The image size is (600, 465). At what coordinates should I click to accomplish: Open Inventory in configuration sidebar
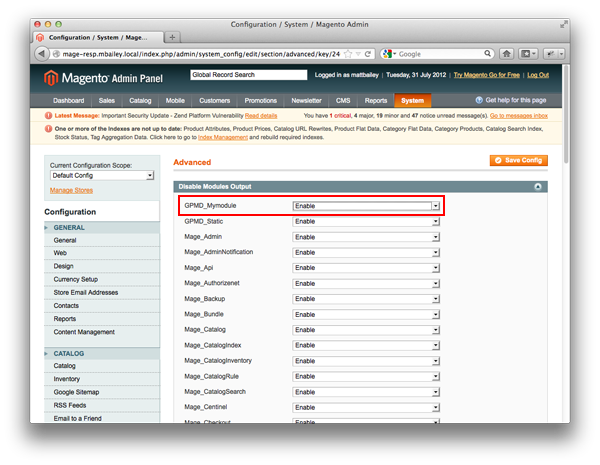(x=67, y=379)
